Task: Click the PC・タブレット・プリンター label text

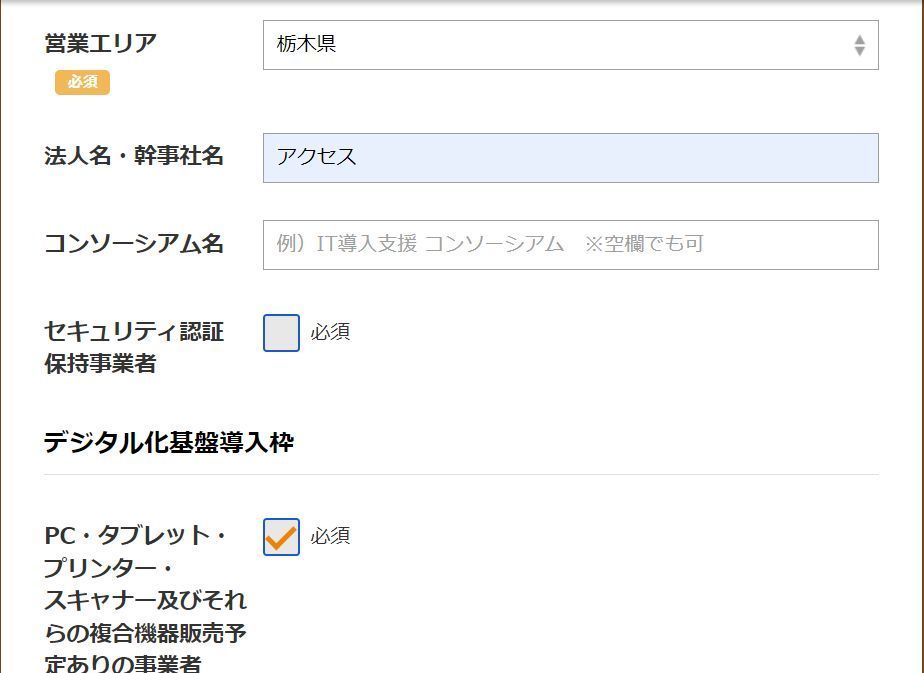Action: tap(145, 598)
